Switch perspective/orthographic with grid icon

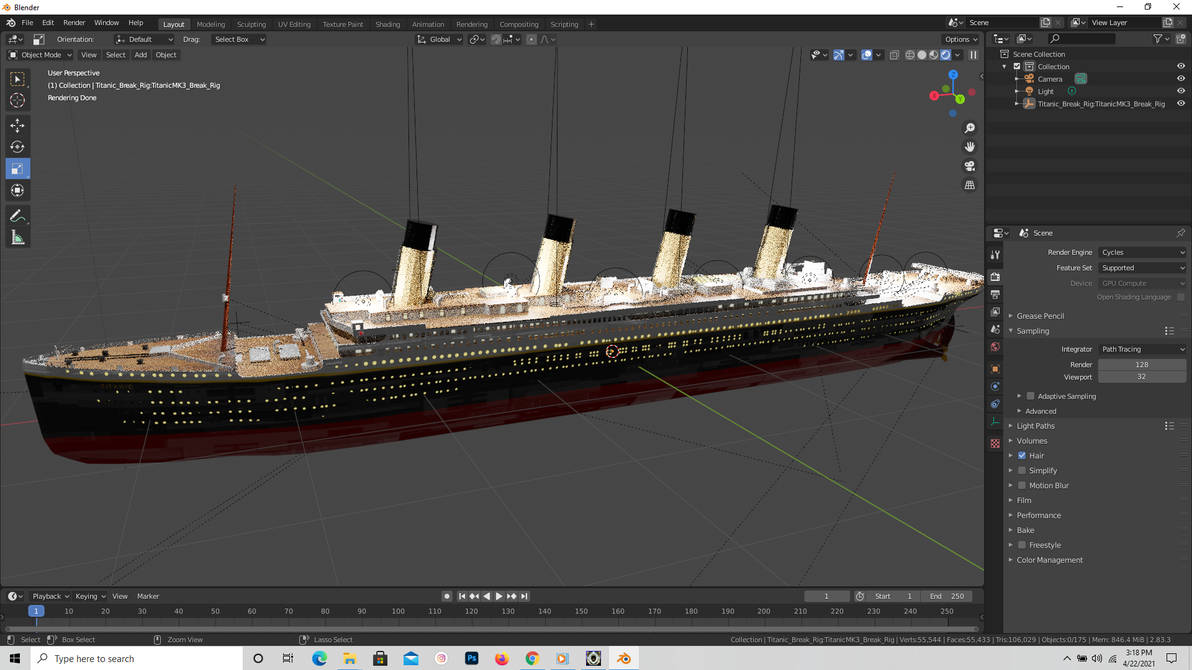tap(969, 185)
